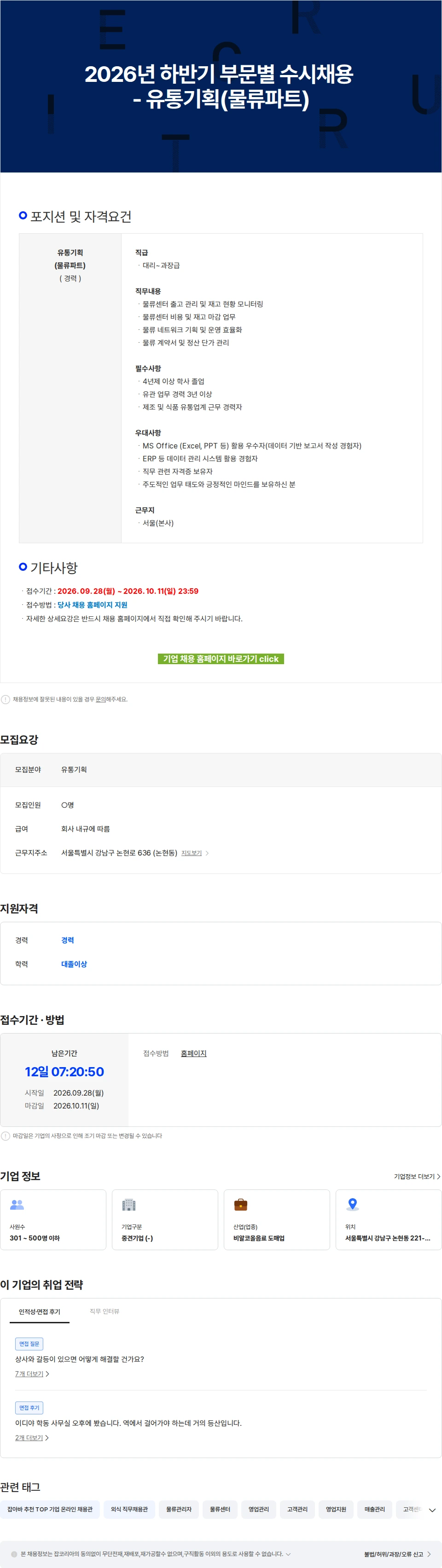Expand the copyright notice dropdown arrow
The width and height of the screenshot is (442, 1568).
pos(288,1554)
